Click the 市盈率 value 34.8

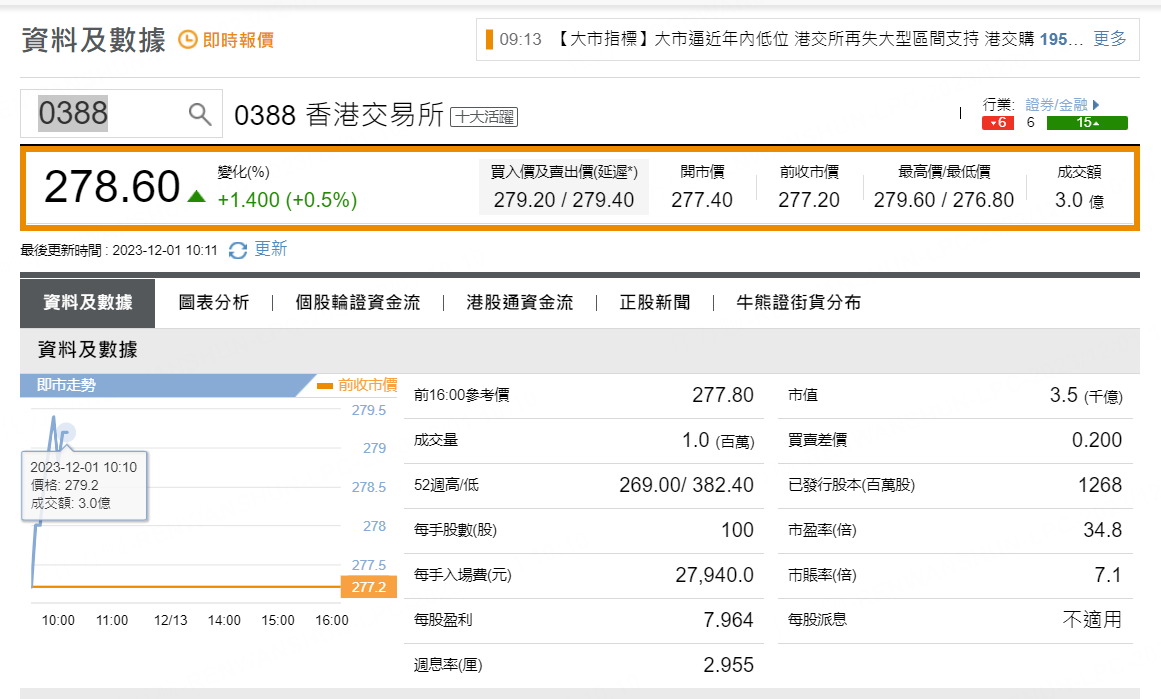point(1103,530)
